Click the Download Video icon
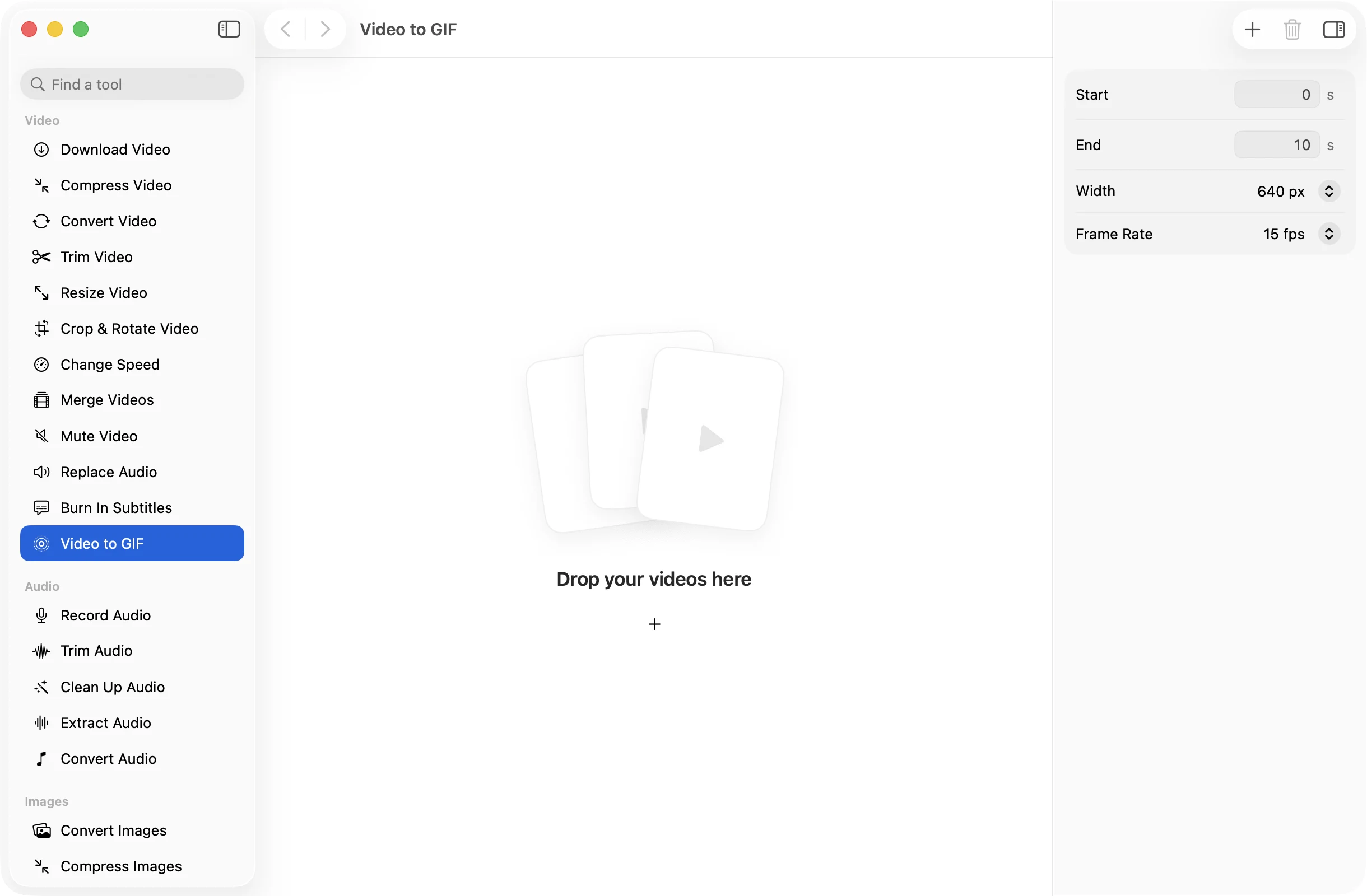The height and width of the screenshot is (896, 1367). pyautogui.click(x=41, y=149)
